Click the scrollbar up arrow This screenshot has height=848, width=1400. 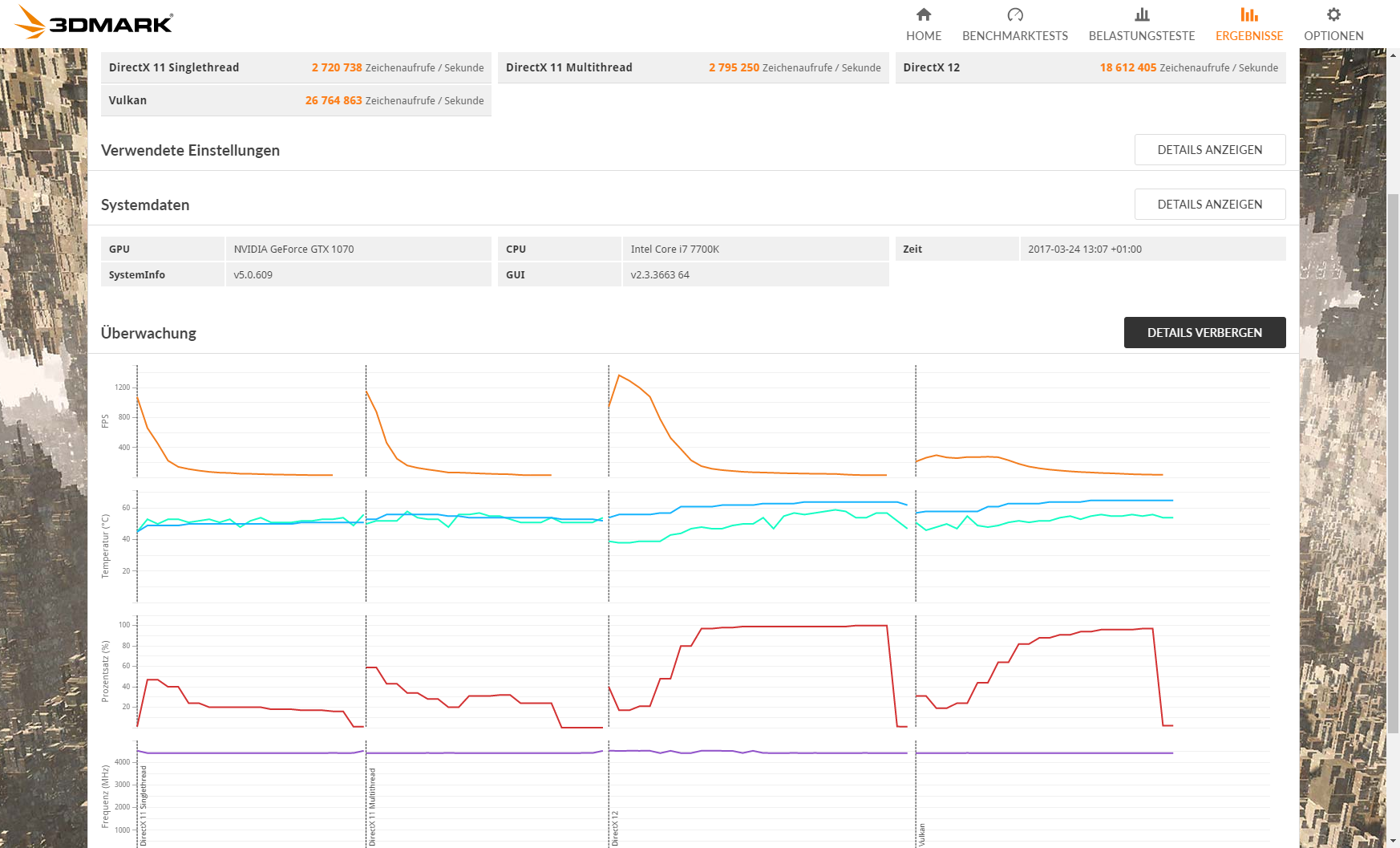tap(1394, 55)
